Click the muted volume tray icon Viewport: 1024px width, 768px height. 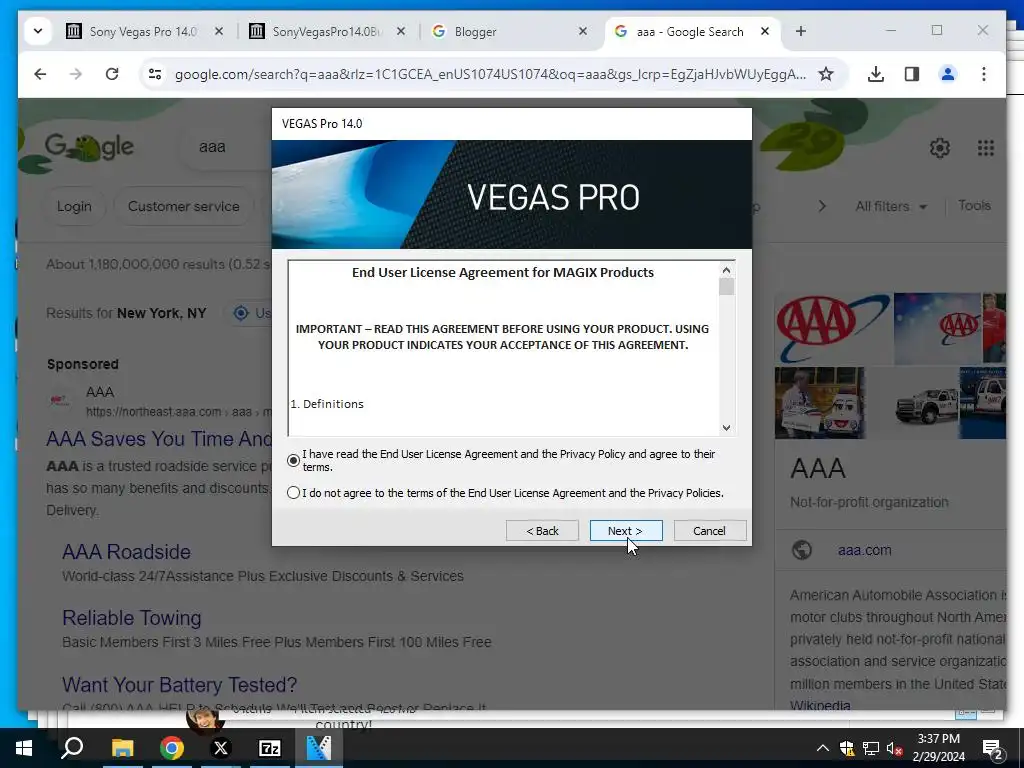click(x=894, y=748)
